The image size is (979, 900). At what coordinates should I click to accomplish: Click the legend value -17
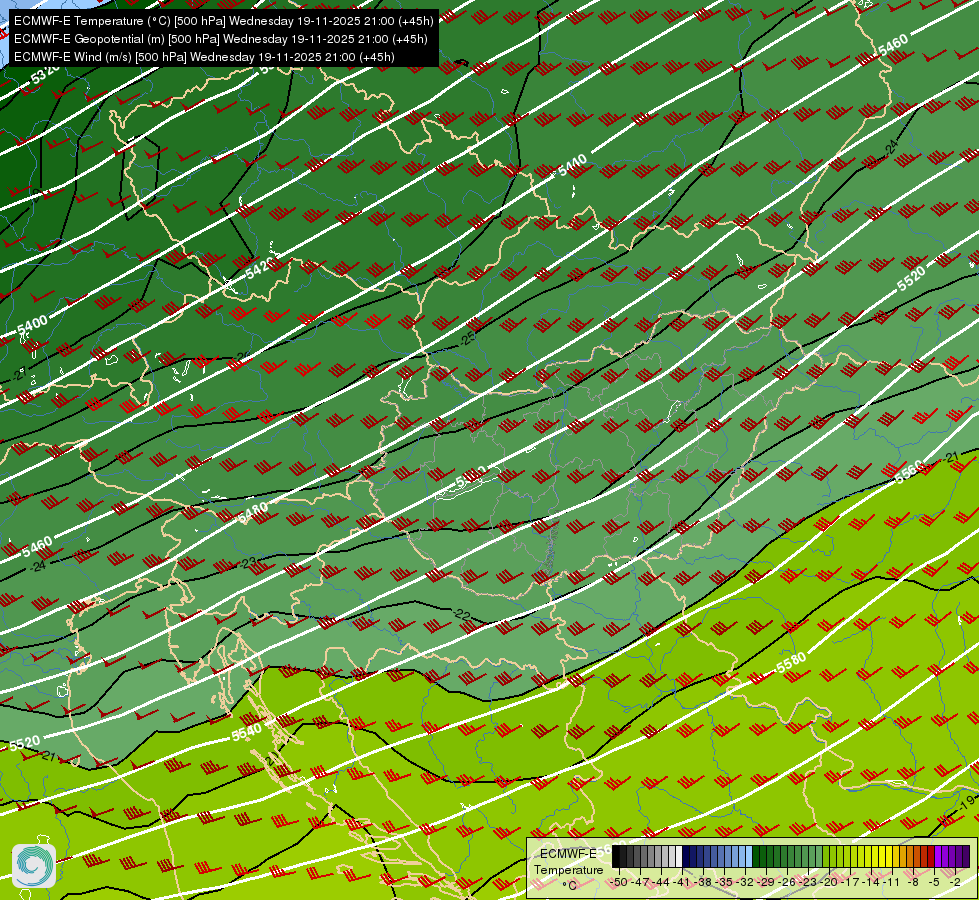[x=850, y=883]
